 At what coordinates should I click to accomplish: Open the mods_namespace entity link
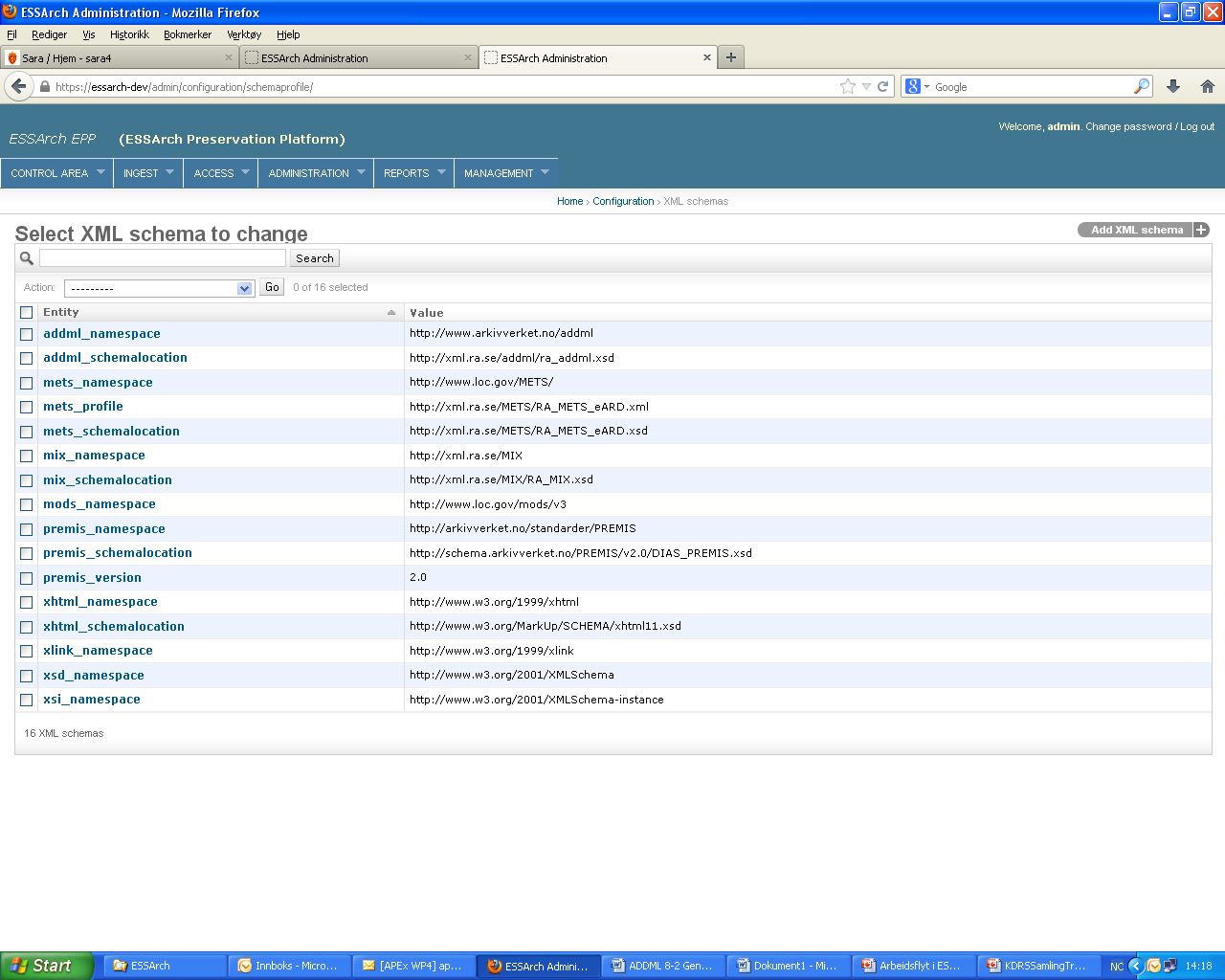pos(100,504)
